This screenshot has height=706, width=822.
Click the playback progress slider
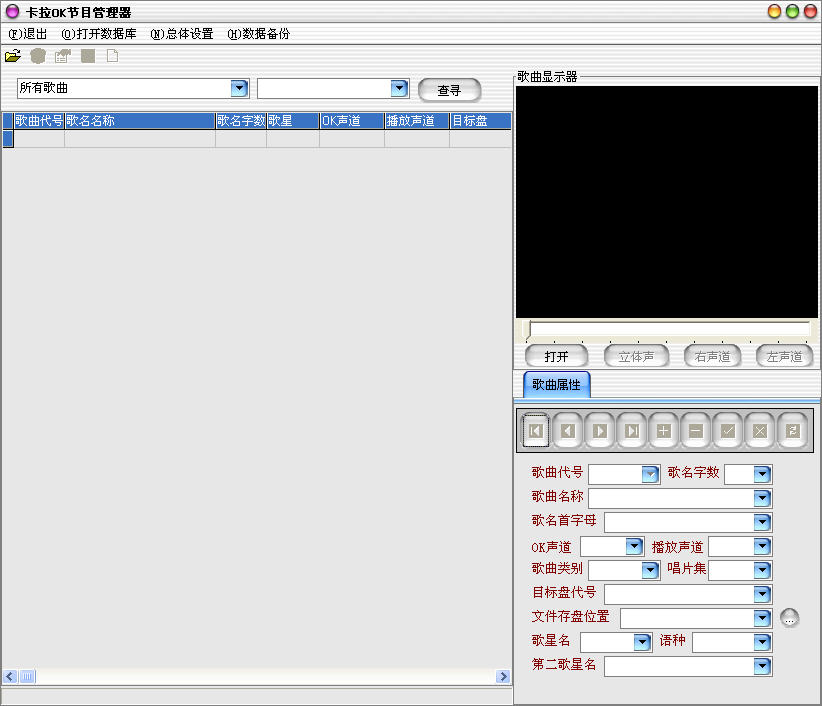(x=668, y=329)
